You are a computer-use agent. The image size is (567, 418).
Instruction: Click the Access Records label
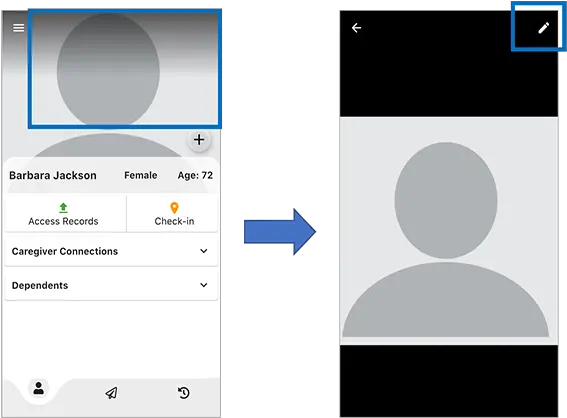pyautogui.click(x=63, y=221)
